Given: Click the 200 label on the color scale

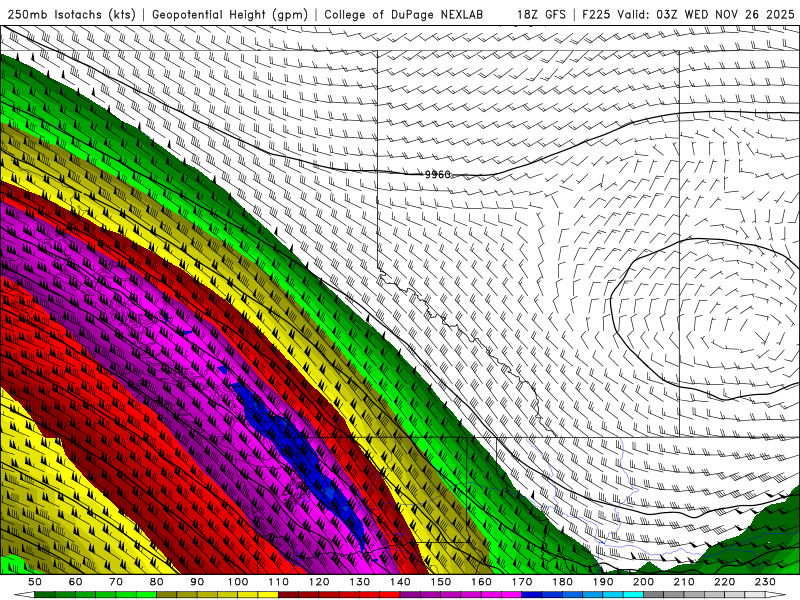Looking at the screenshot, I should tap(643, 582).
